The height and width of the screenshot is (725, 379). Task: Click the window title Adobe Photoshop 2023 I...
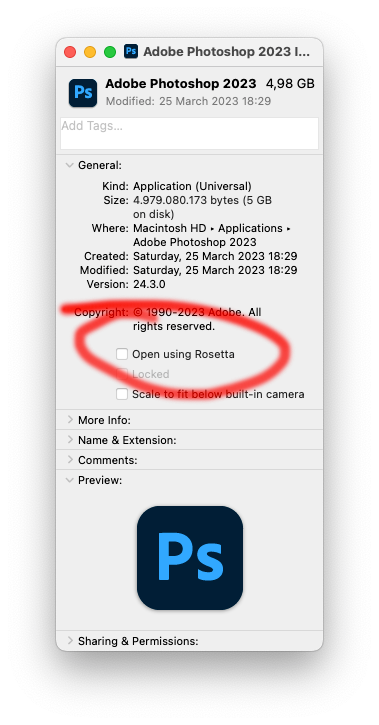tap(226, 51)
